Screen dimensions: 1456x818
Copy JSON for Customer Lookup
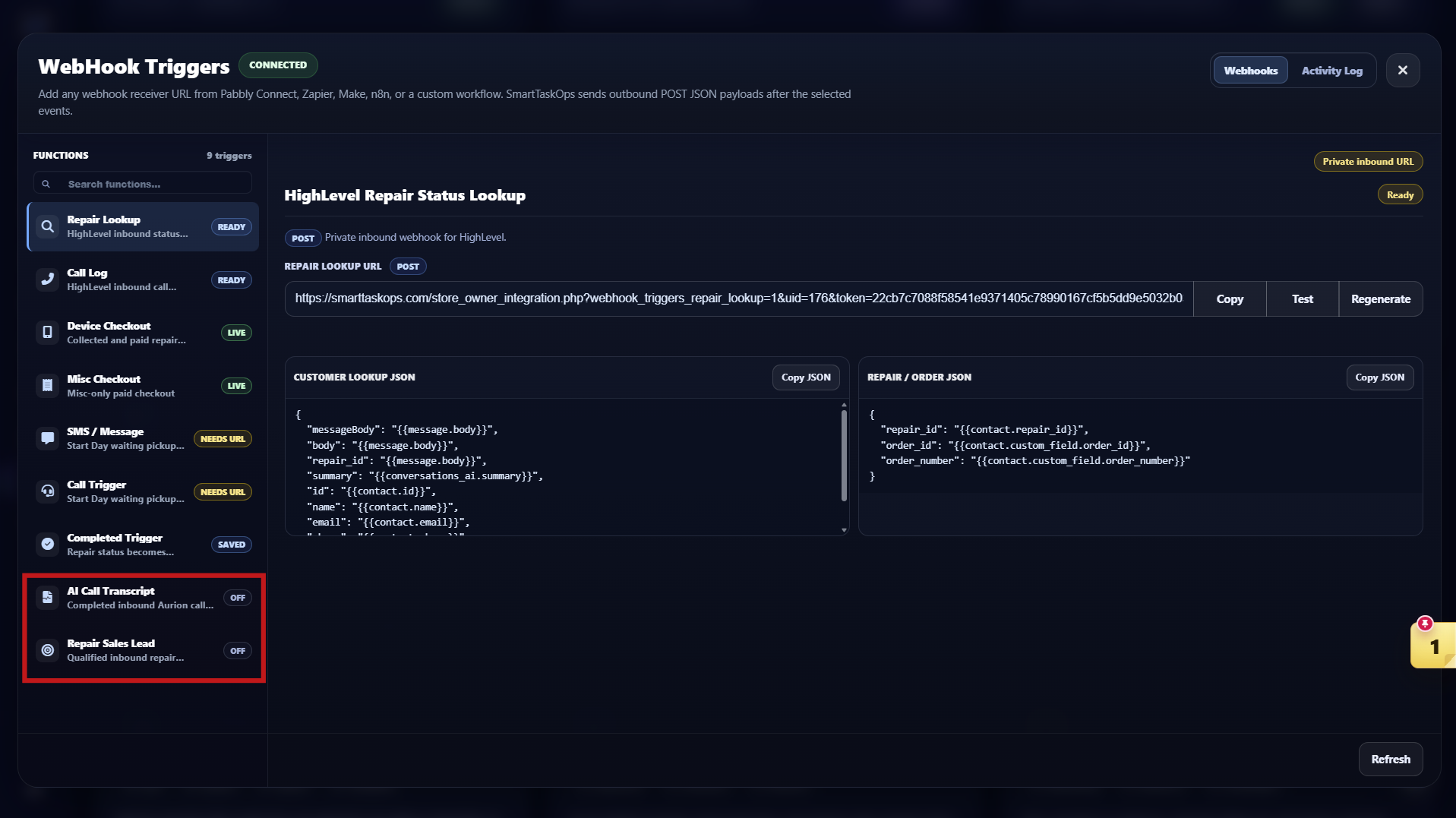[x=806, y=377]
